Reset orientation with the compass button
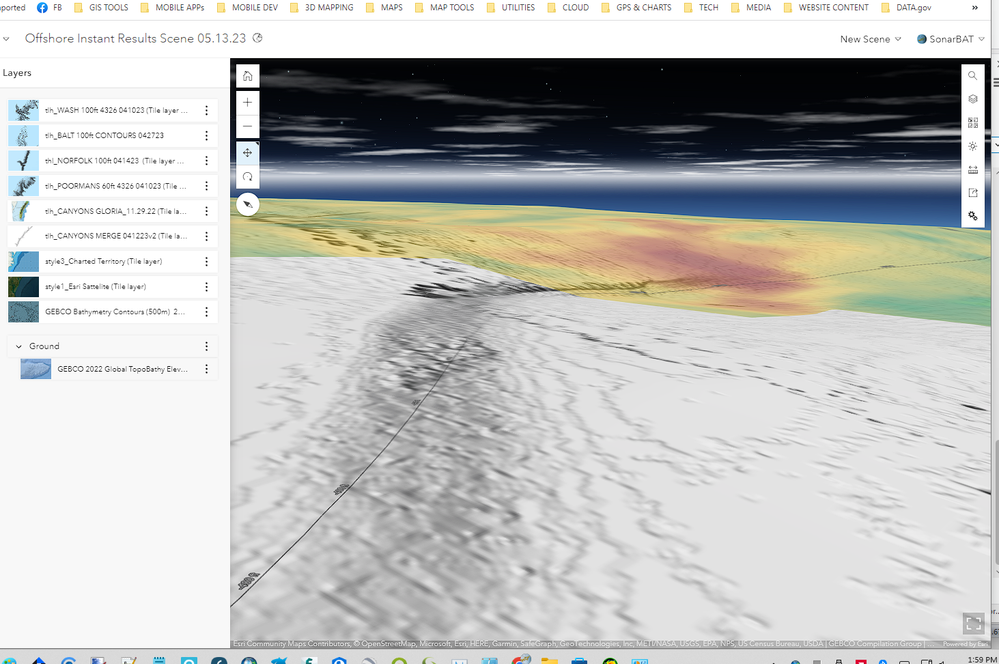The width and height of the screenshot is (999, 664). 248,204
